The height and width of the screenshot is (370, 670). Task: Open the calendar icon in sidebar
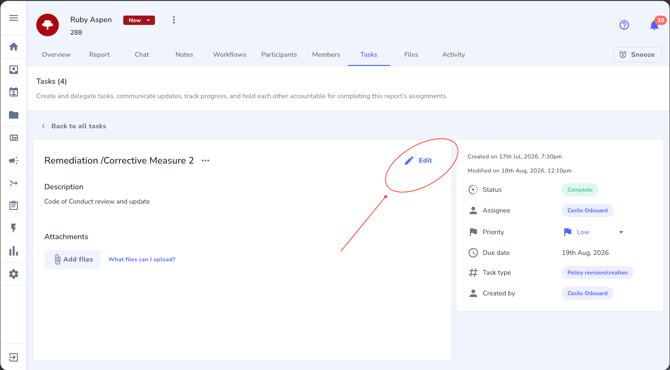point(14,92)
